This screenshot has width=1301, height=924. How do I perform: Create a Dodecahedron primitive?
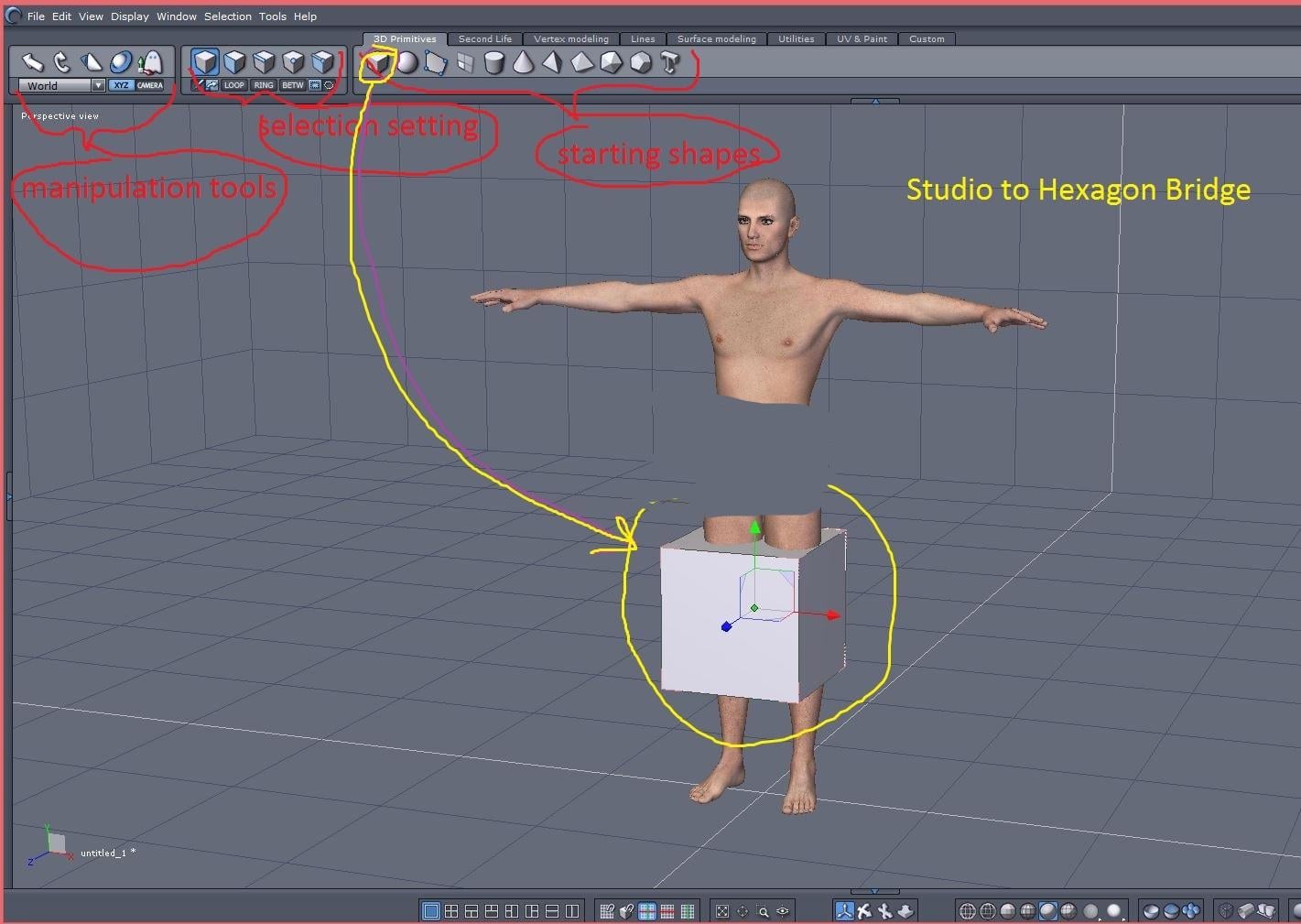pos(640,62)
